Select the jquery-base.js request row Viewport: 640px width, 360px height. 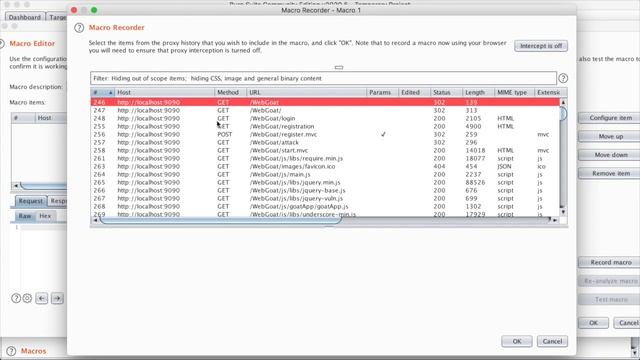pyautogui.click(x=325, y=191)
